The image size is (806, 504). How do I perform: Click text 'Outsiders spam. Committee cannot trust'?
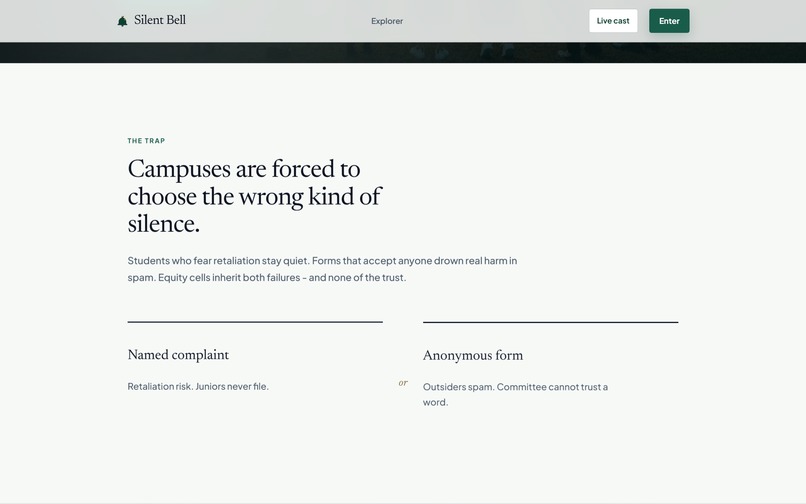[x=515, y=394]
